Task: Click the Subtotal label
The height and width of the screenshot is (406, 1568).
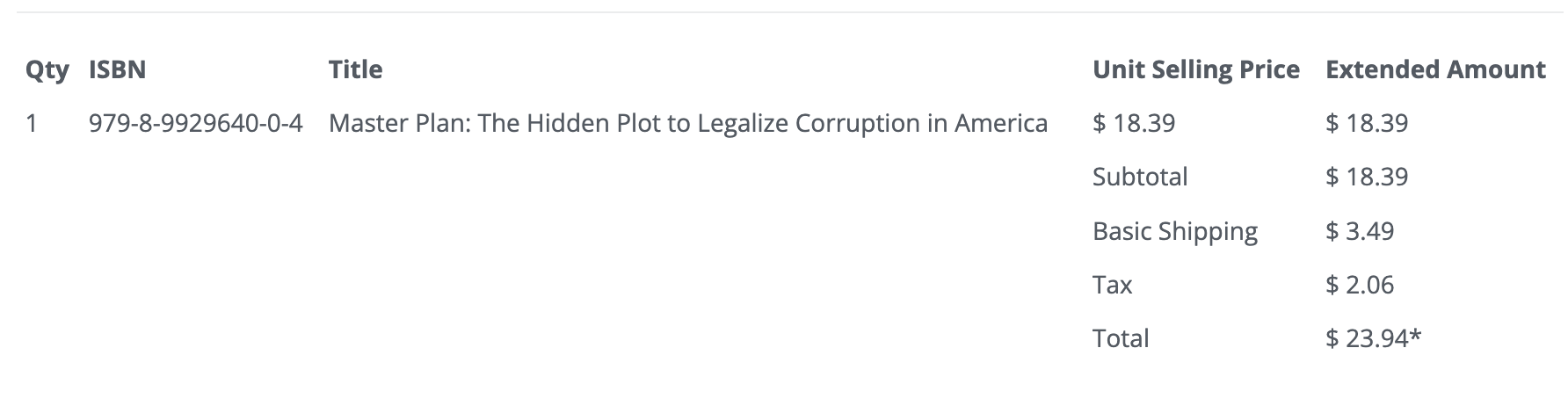Action: (x=1139, y=178)
